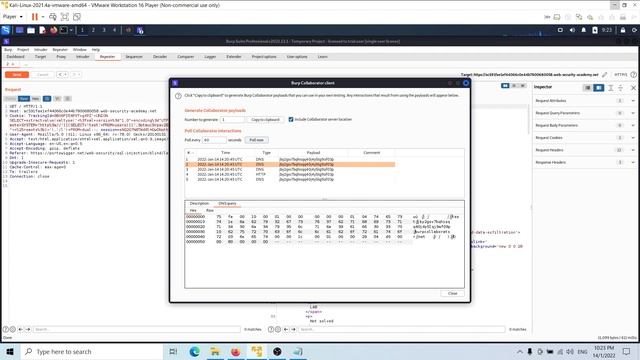The height and width of the screenshot is (360, 640).
Task: Open VM power options dropdown arrow
Action: click(43, 17)
